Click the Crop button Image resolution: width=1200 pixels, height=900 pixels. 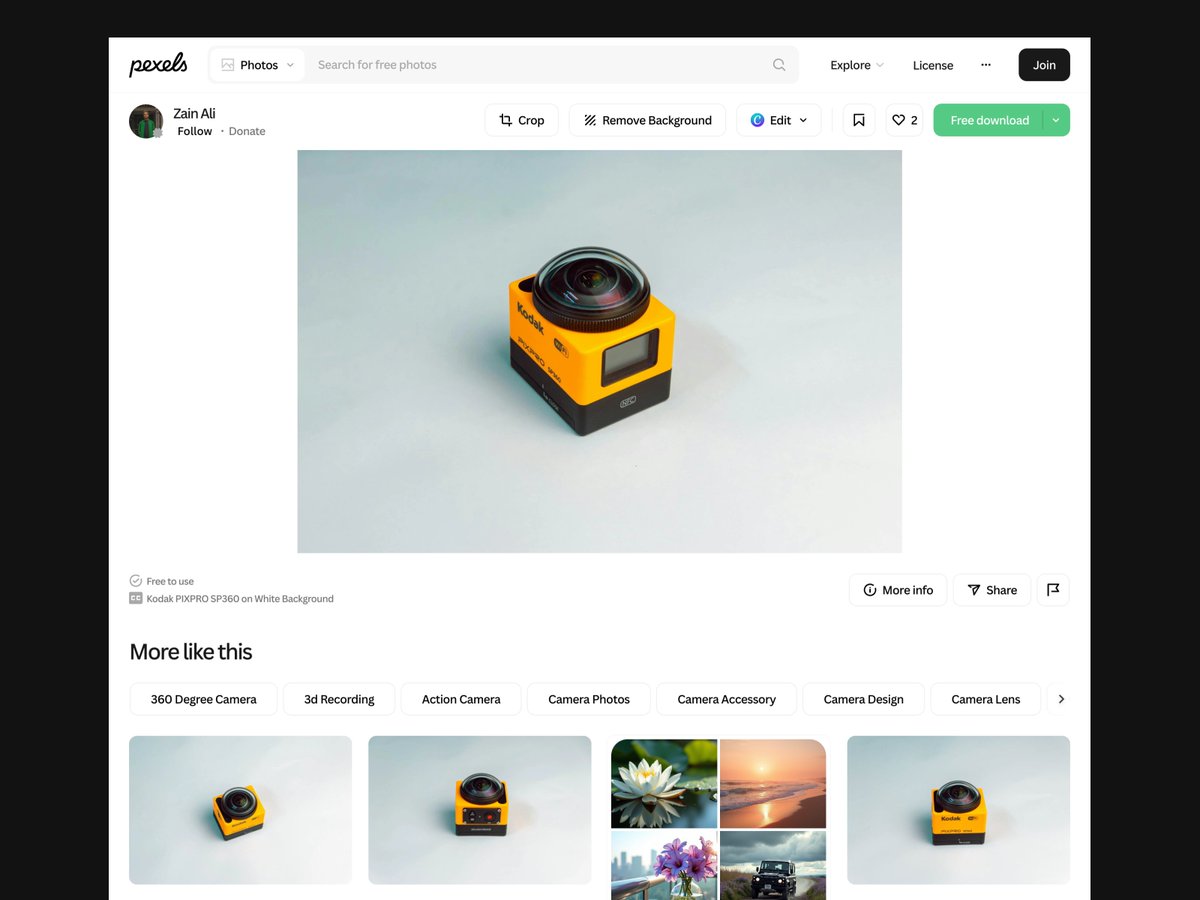pyautogui.click(x=522, y=120)
